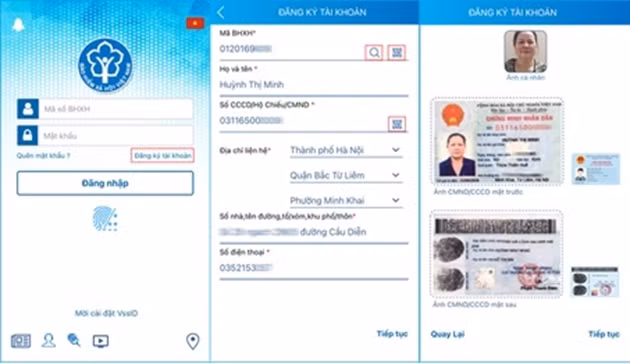Viewport: 630px width, 364px height.
Task: Open the video guide icon in bottom bar
Action: tap(100, 341)
